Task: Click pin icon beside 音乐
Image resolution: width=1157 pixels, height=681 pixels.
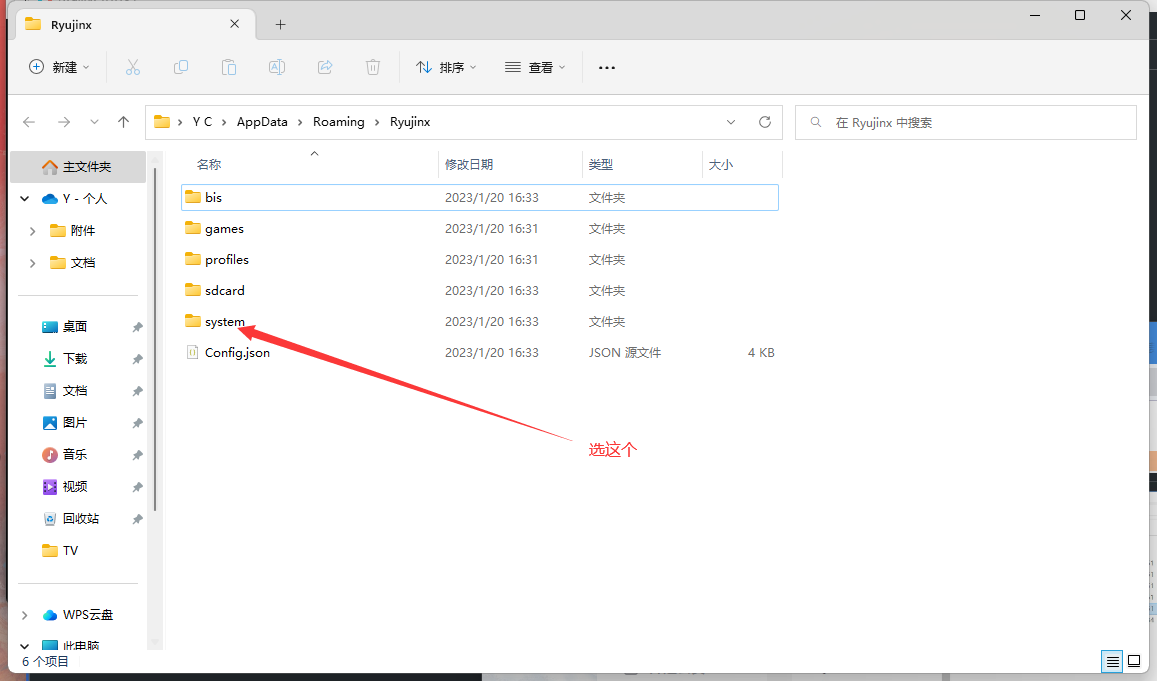Action: tap(137, 455)
